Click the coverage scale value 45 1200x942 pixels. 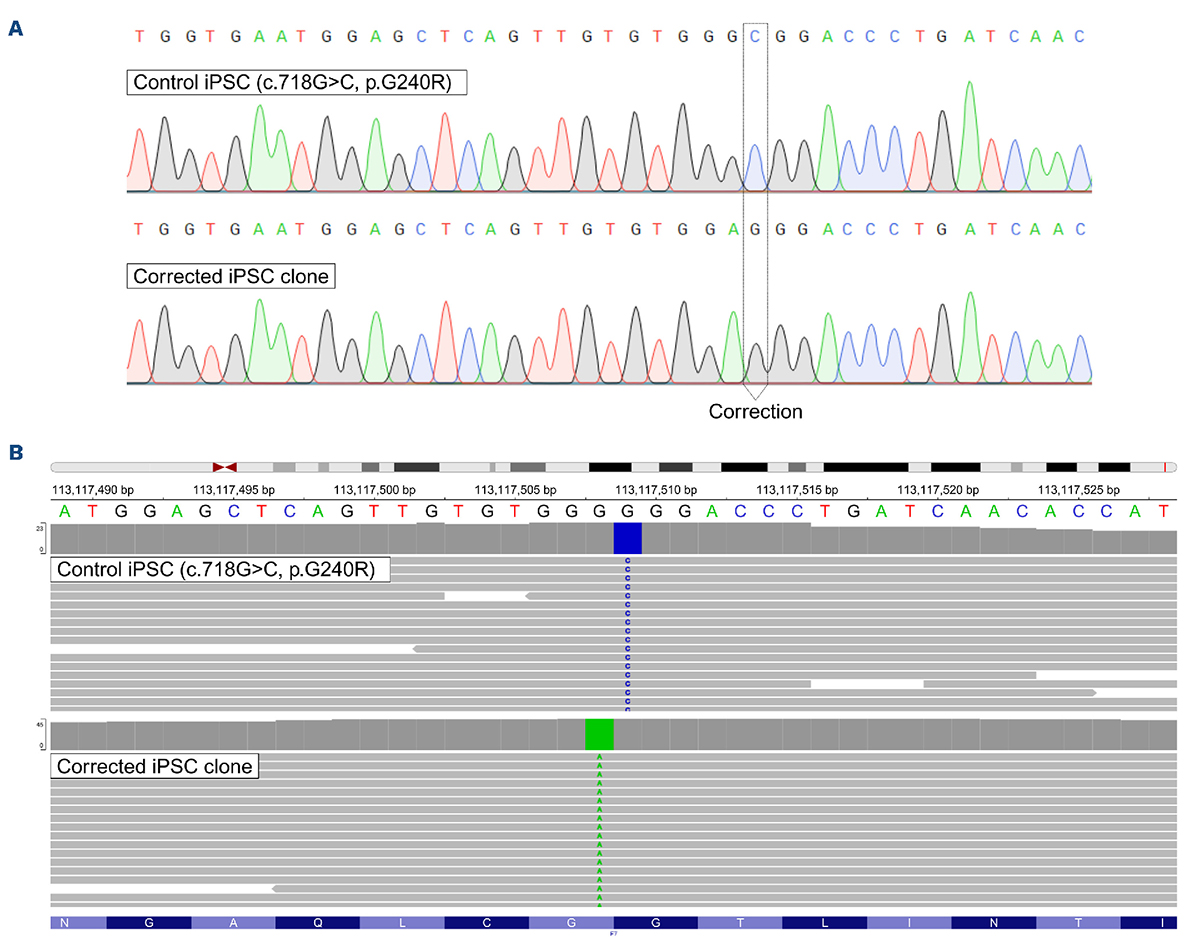click(38, 723)
